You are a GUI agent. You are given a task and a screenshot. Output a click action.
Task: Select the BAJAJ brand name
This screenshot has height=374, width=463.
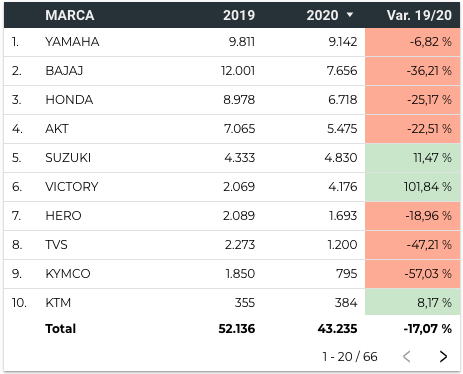[64, 71]
